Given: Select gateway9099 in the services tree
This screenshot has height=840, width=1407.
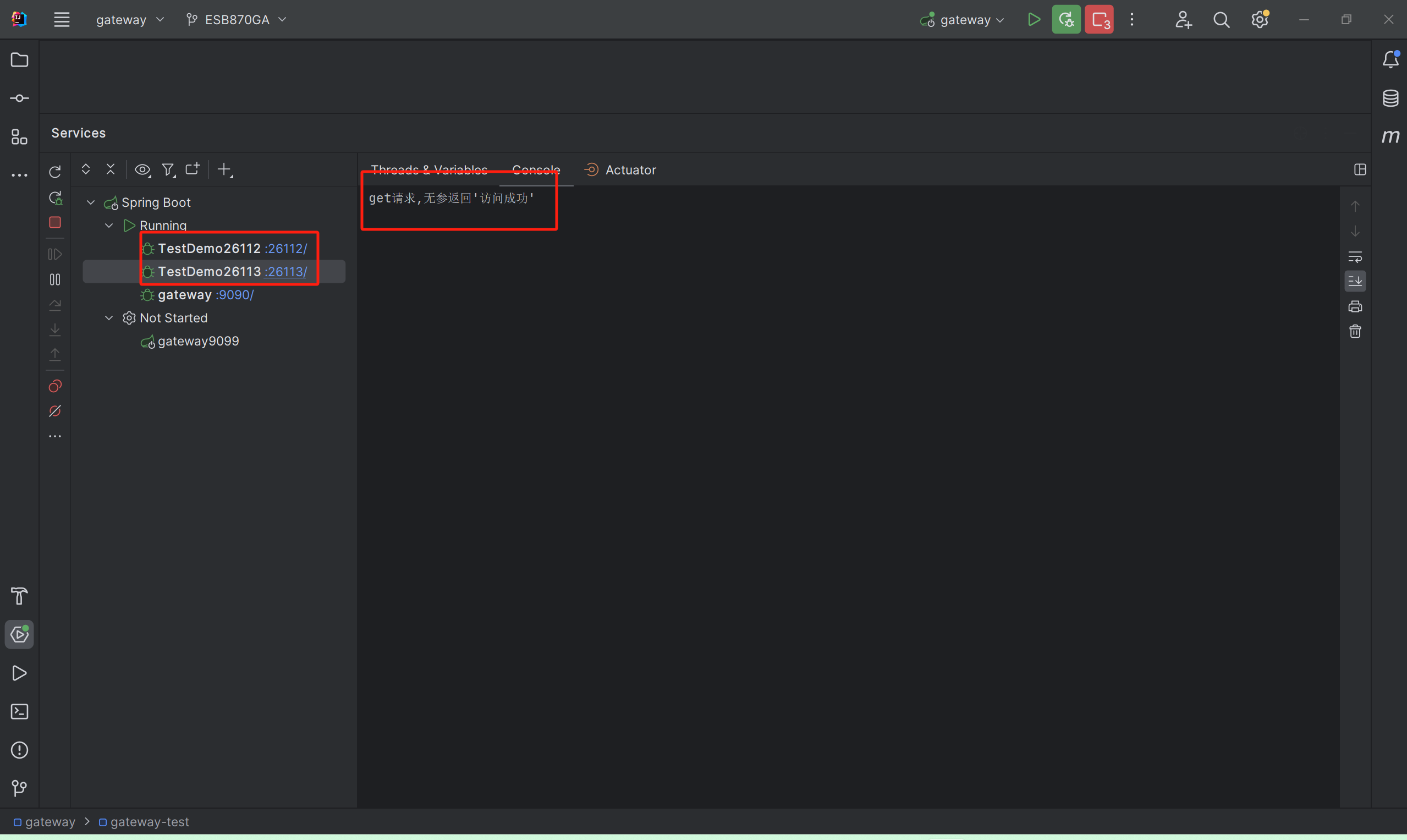Looking at the screenshot, I should (x=198, y=341).
